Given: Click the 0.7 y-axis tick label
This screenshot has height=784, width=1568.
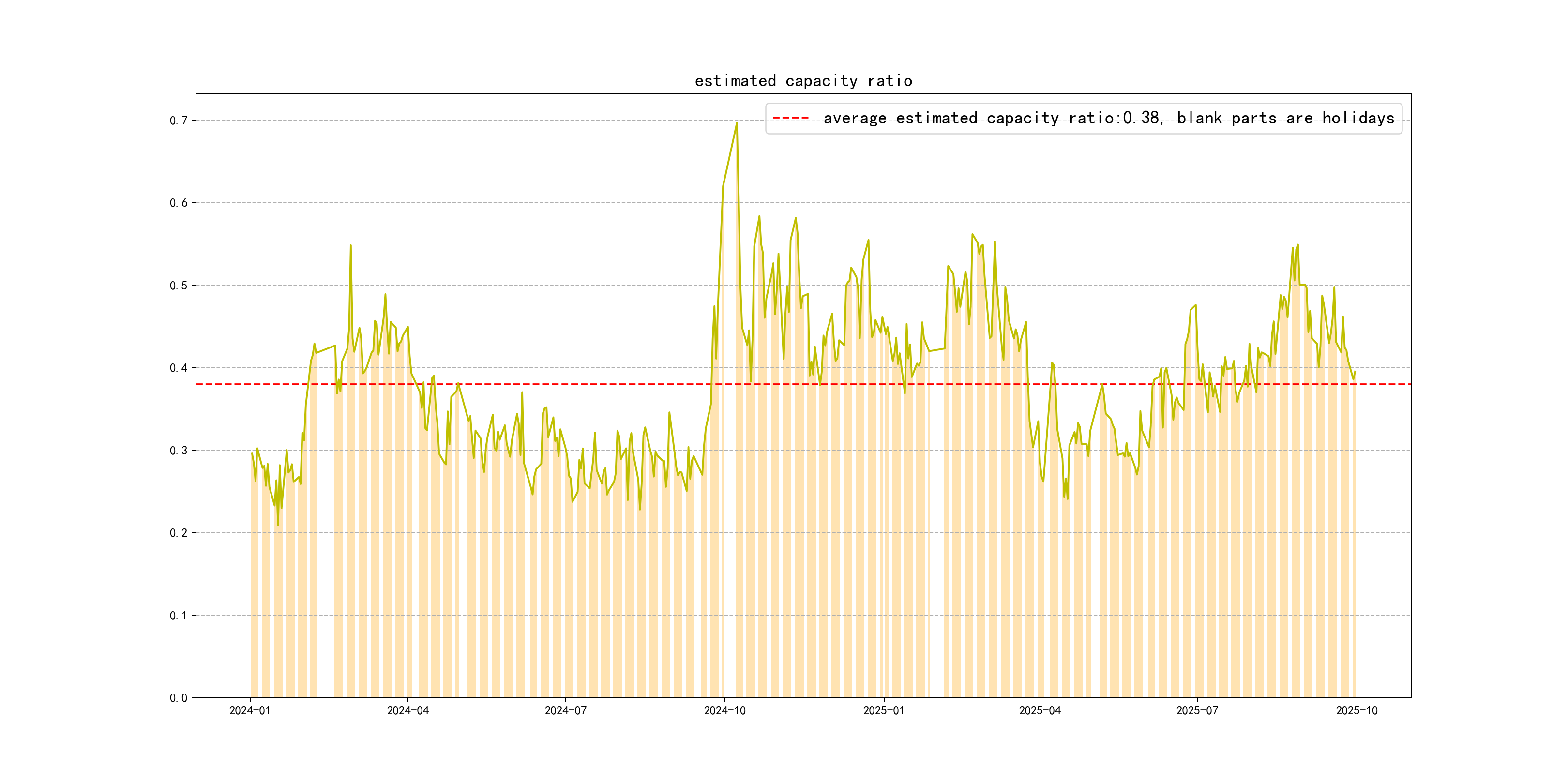Looking at the screenshot, I should point(179,121).
